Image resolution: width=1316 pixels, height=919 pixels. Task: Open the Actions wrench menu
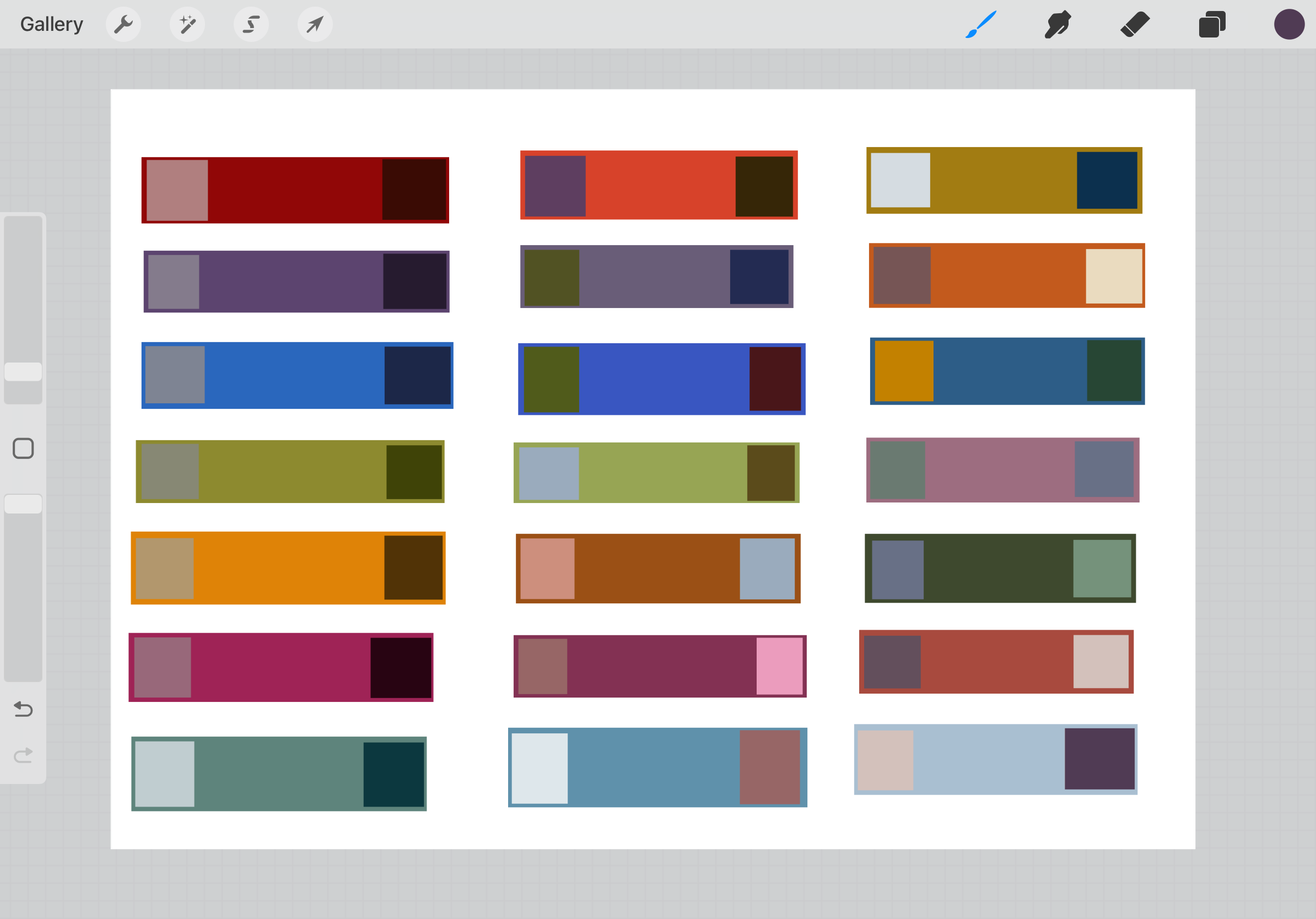123,25
